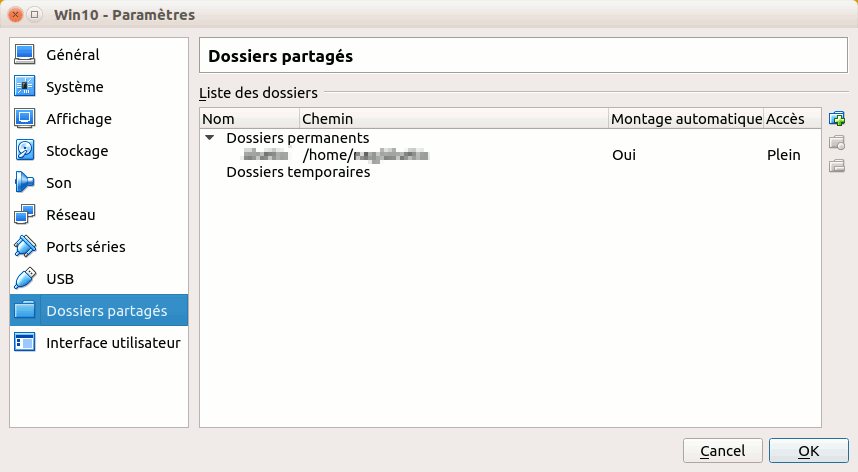Click the Général monitor icon
858x472 pixels.
pyautogui.click(x=25, y=55)
